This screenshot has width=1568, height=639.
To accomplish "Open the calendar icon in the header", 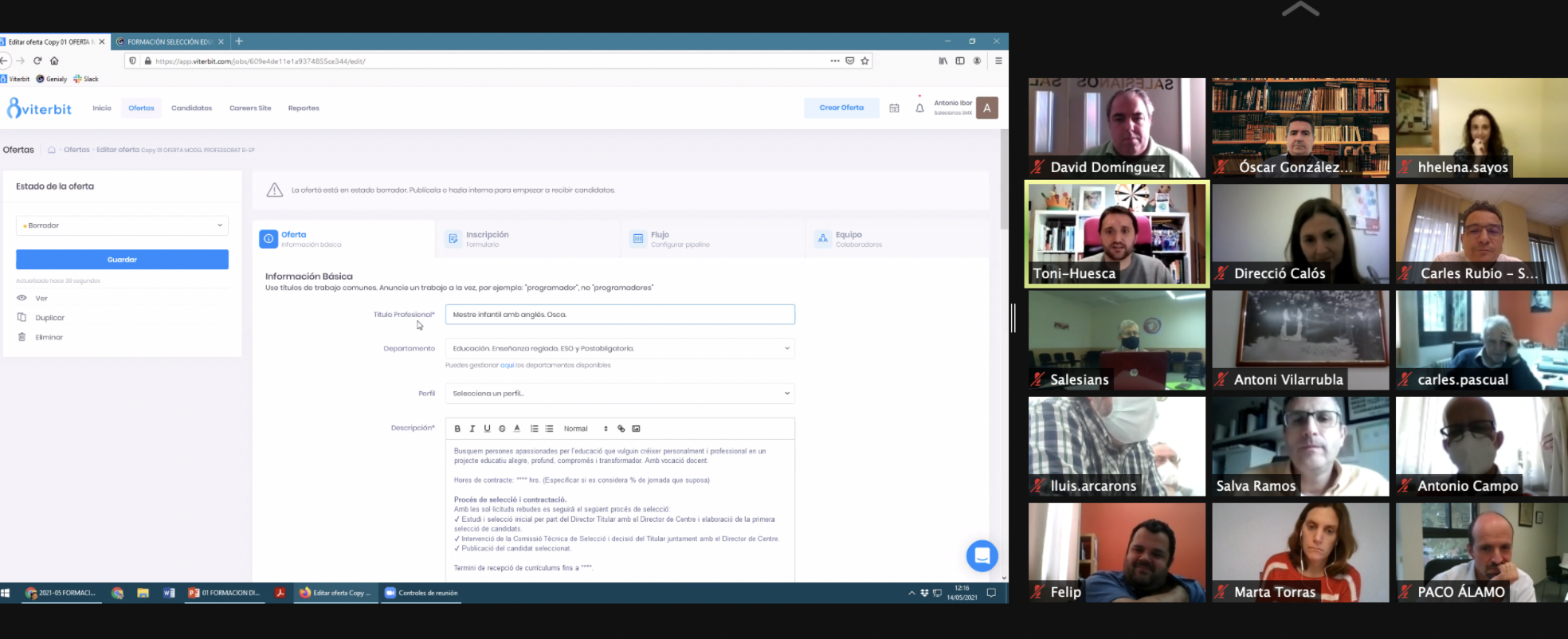I will tap(894, 108).
